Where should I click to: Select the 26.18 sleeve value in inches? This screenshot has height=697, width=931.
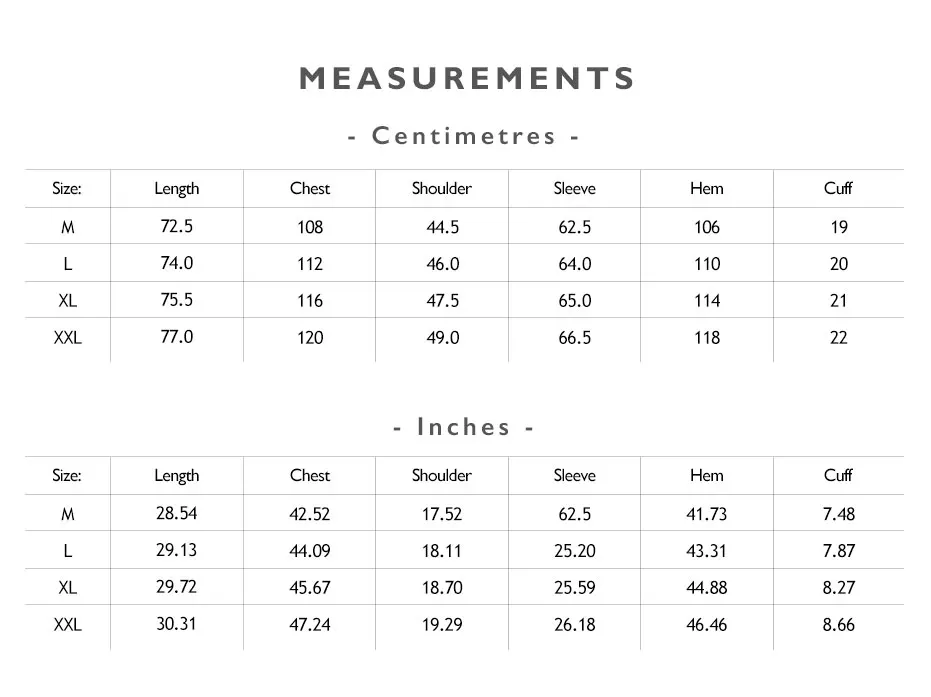(575, 625)
